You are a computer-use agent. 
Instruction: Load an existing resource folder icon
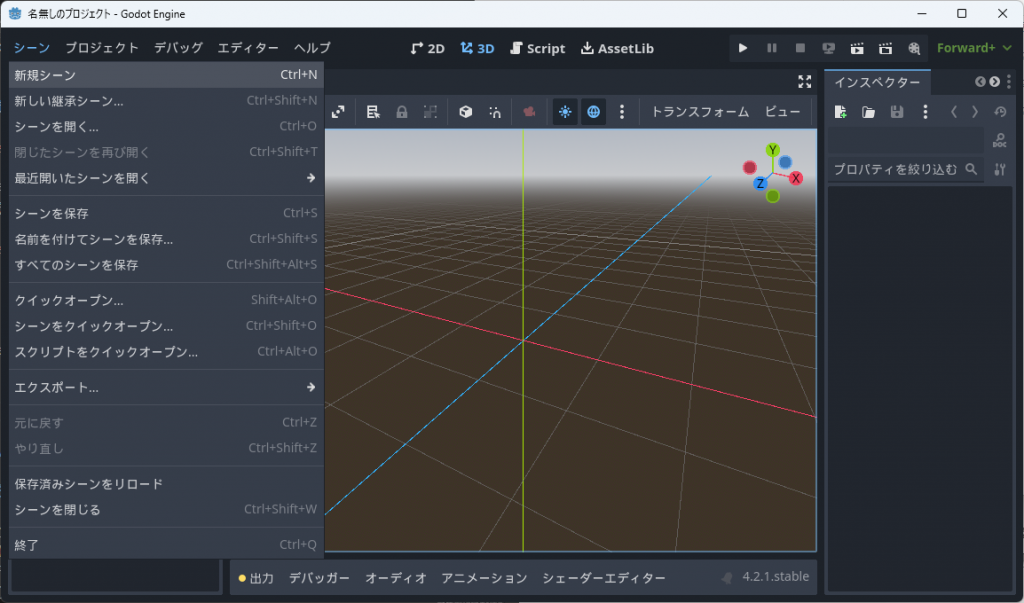pos(868,112)
